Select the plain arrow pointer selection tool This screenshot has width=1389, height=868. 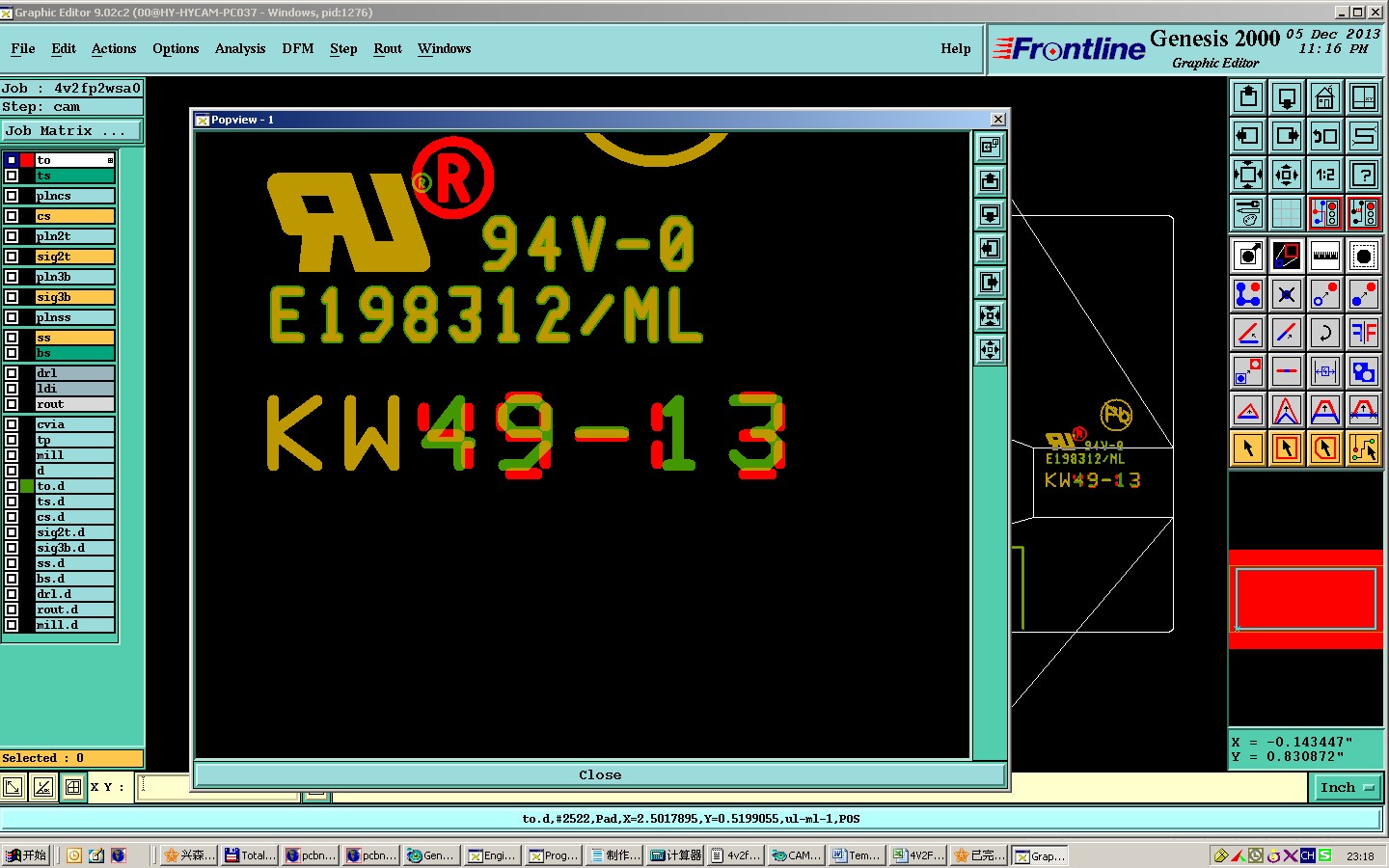[1248, 448]
